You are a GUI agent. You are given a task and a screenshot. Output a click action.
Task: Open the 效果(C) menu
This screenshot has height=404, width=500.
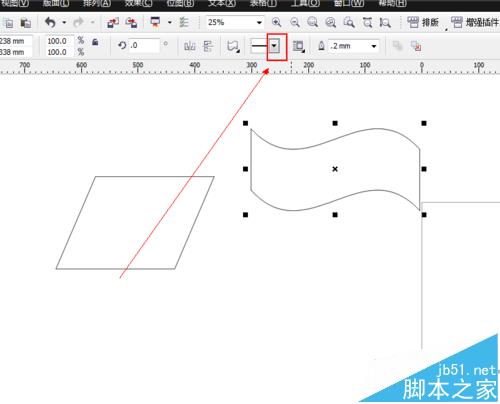(138, 3)
